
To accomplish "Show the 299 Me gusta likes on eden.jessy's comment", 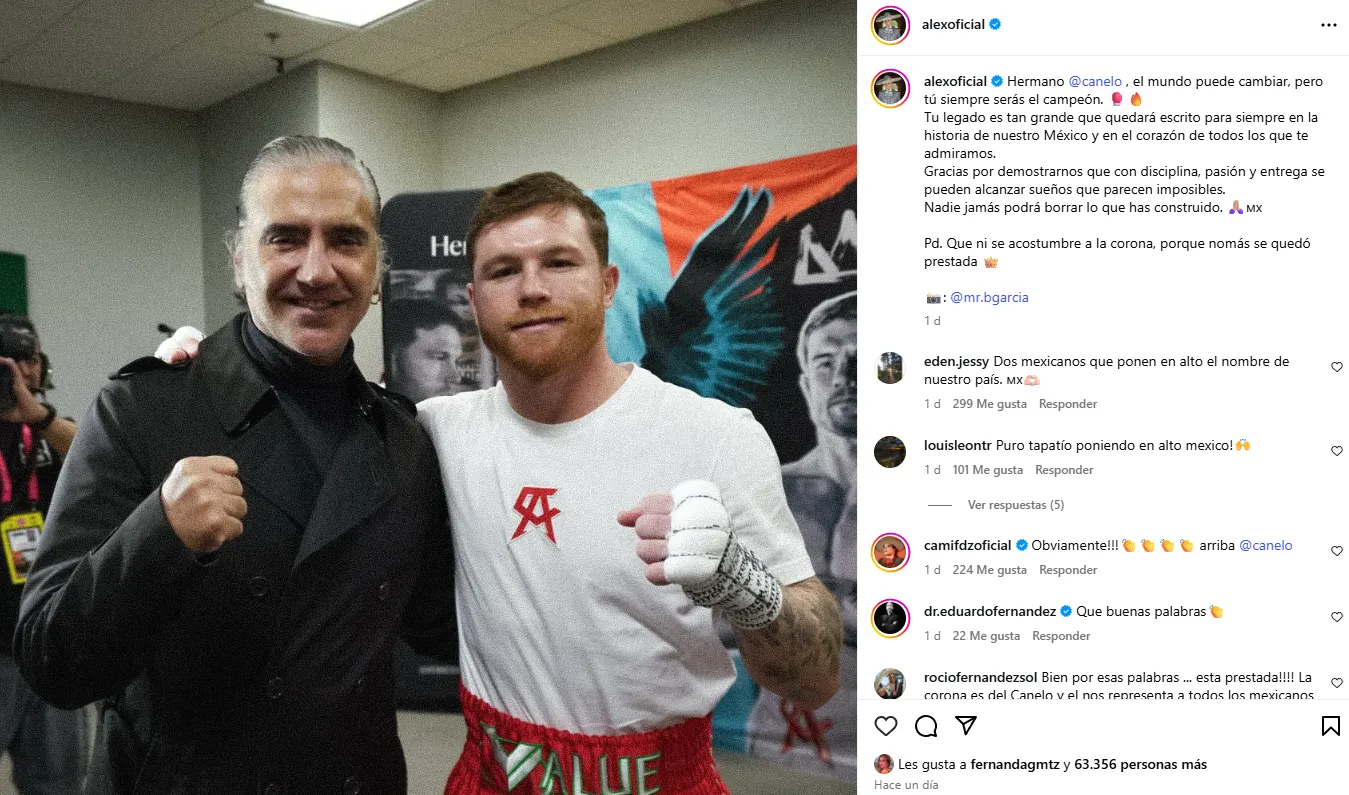I will click(x=988, y=404).
